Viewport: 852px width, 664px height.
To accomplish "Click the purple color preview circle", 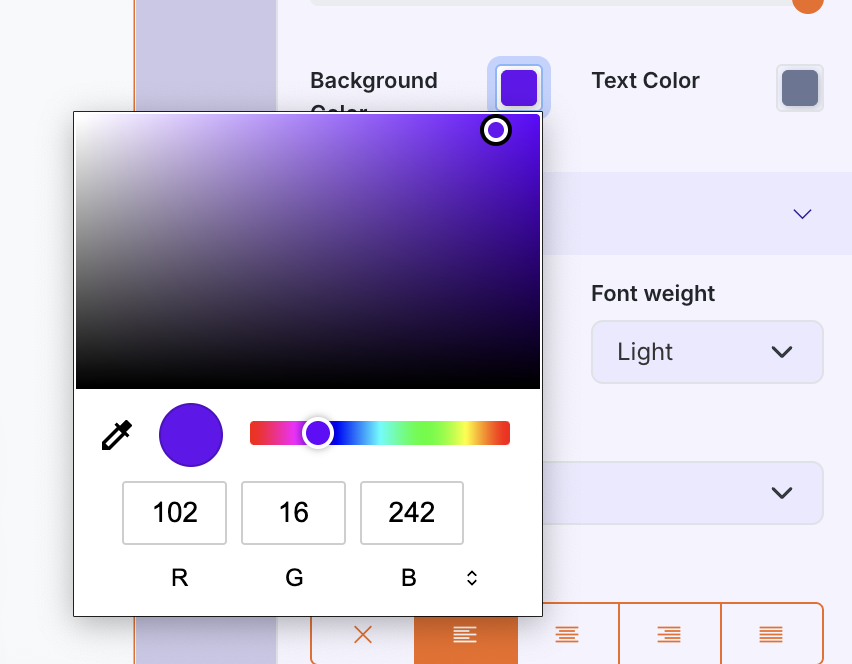I will [x=191, y=435].
